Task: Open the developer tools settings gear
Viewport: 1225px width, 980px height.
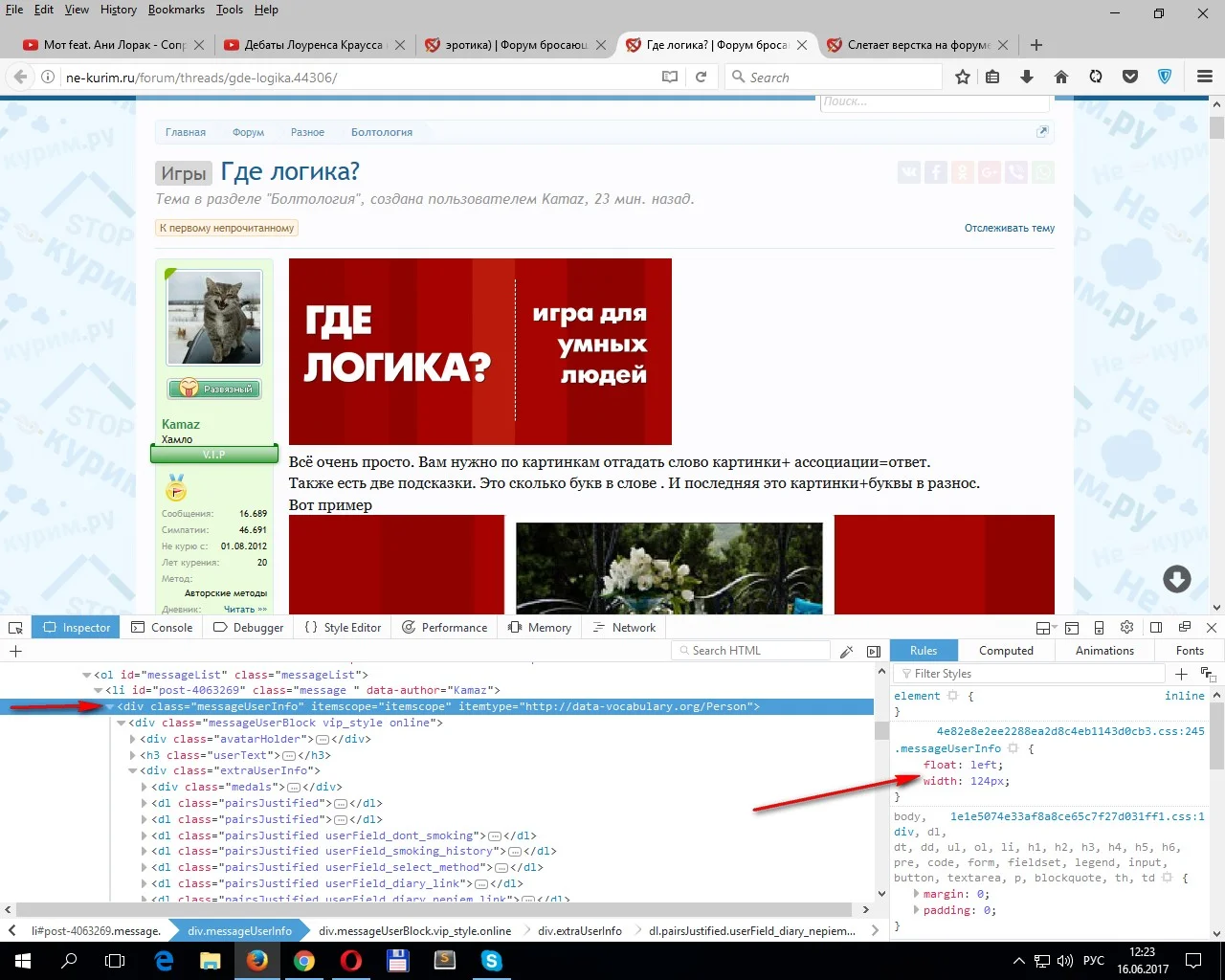Action: [1127, 628]
